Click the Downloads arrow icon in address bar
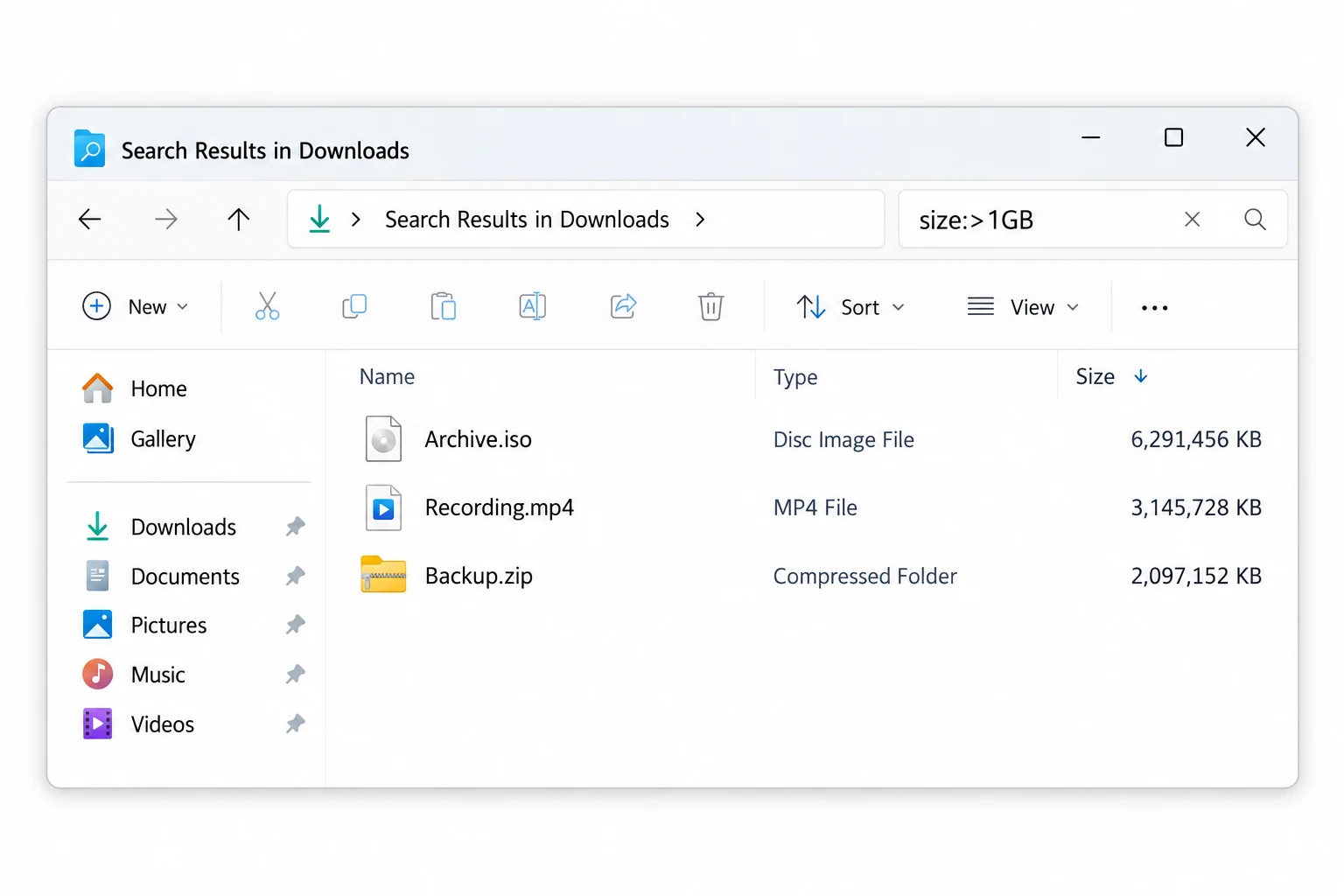This screenshot has width=1344, height=896. pos(320,219)
